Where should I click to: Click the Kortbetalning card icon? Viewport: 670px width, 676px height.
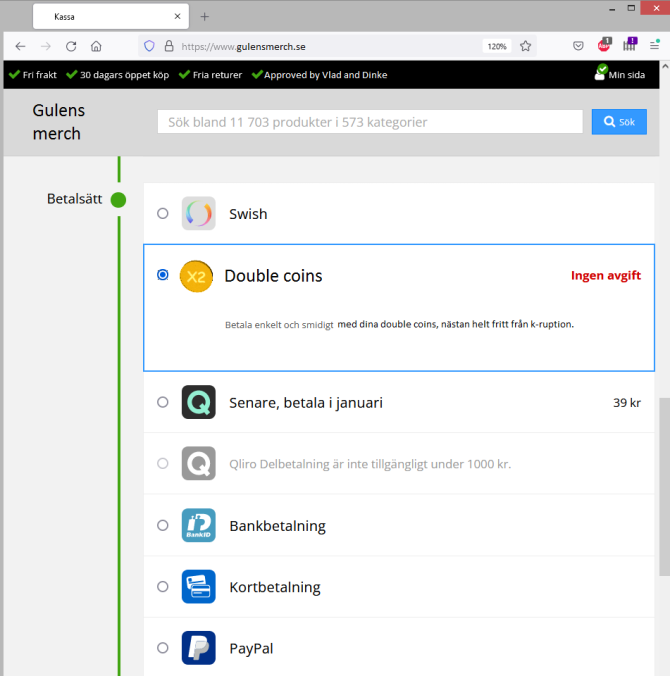tap(198, 587)
